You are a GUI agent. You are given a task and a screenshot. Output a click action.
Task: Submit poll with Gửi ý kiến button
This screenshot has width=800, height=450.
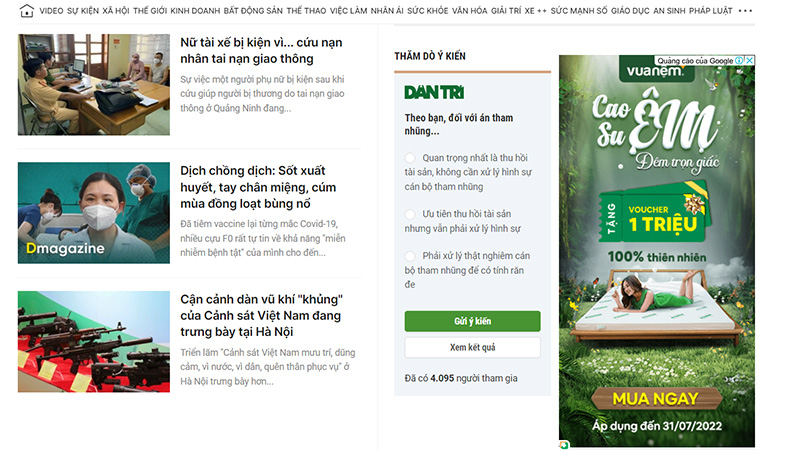[x=472, y=321]
